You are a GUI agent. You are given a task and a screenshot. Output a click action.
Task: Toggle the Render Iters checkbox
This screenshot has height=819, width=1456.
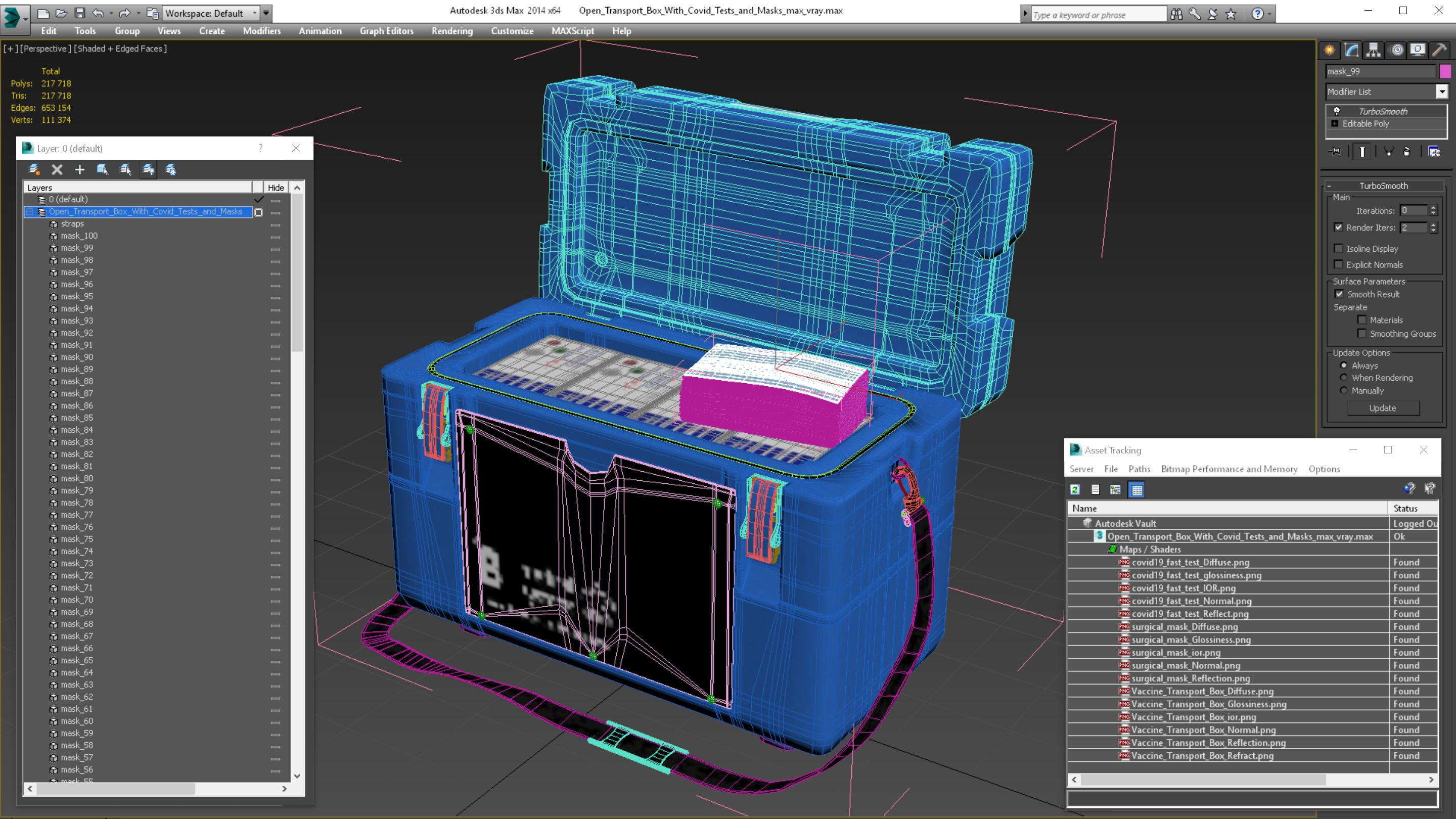click(1338, 227)
